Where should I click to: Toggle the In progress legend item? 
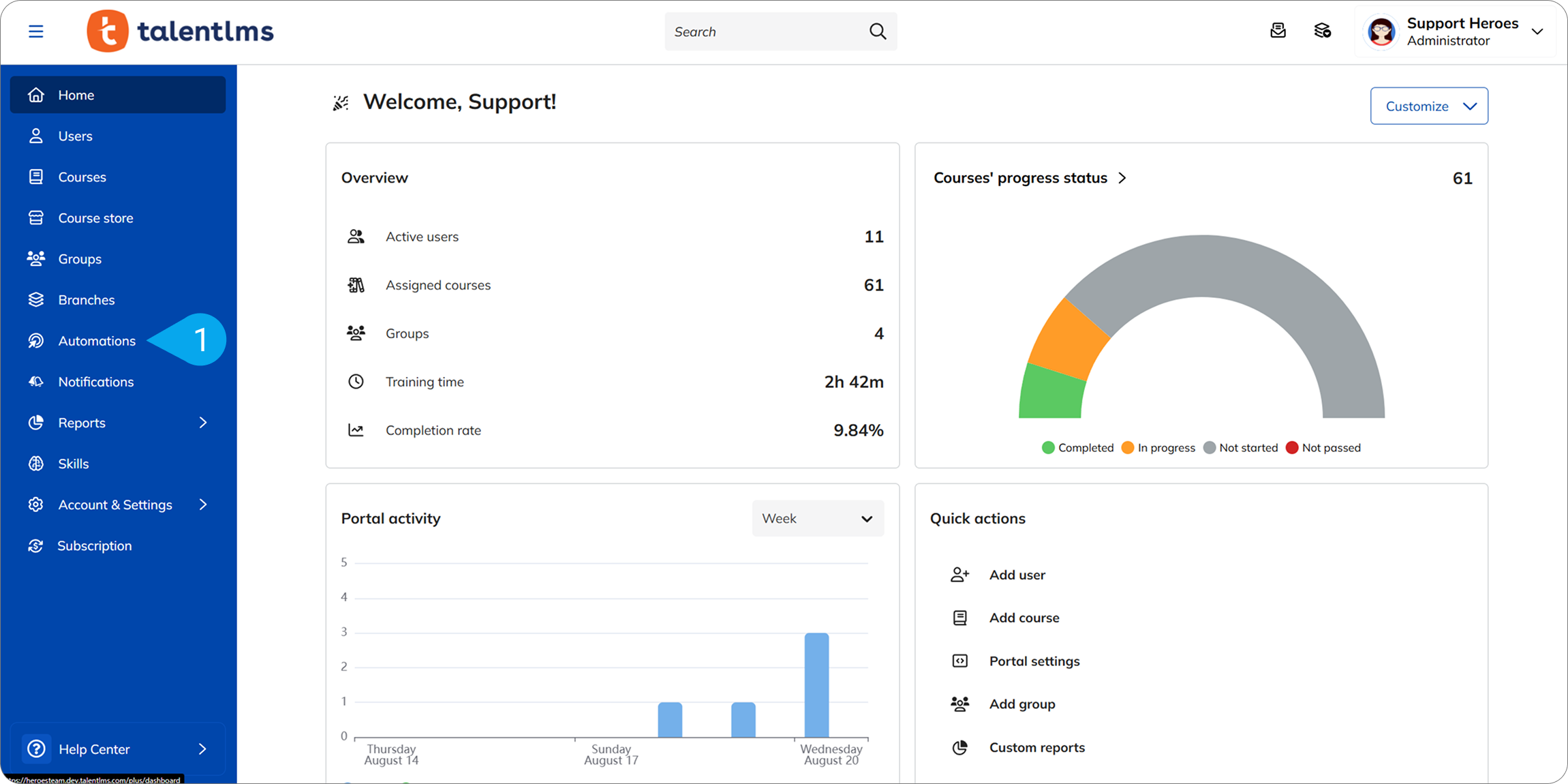coord(1158,448)
